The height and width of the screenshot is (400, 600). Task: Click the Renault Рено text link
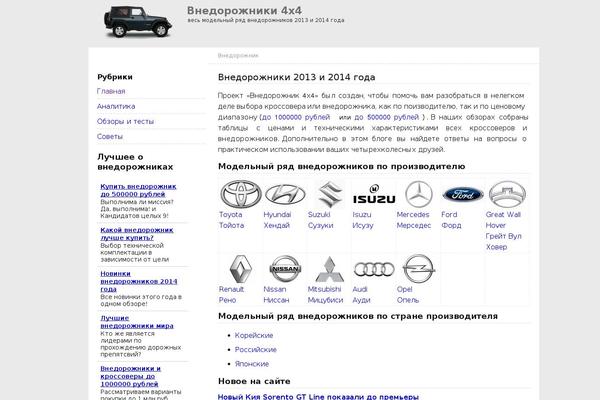(231, 295)
